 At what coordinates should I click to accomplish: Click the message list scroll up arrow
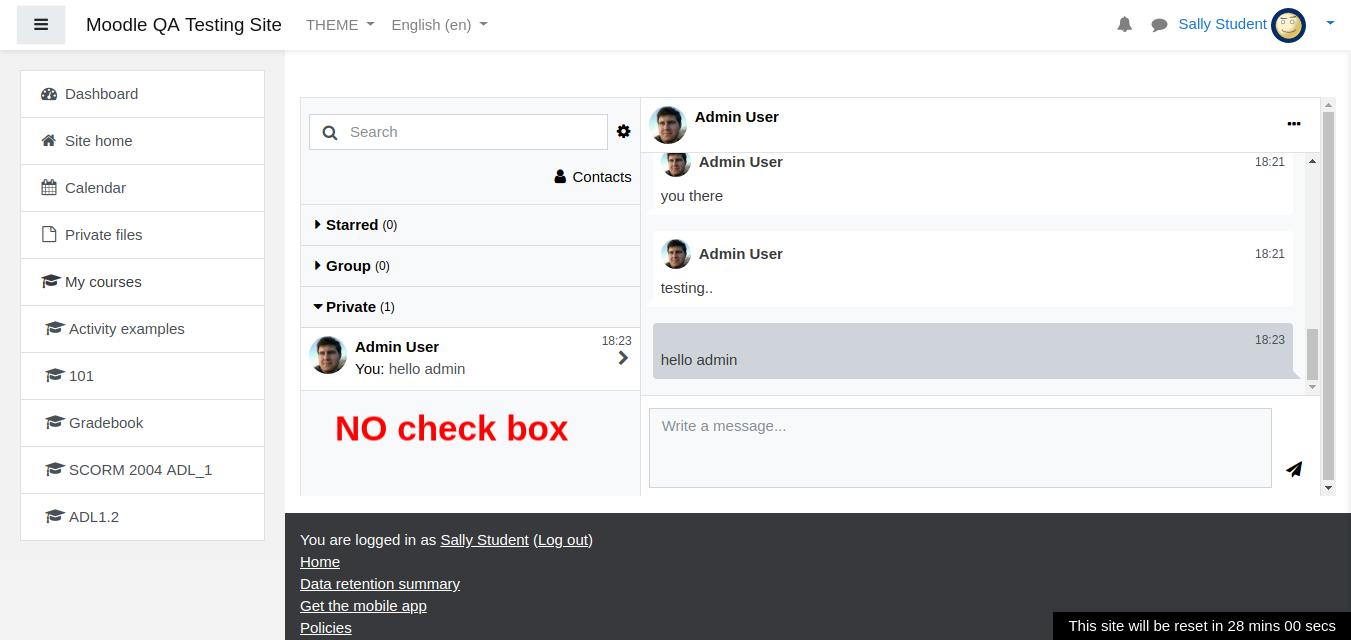[1312, 161]
